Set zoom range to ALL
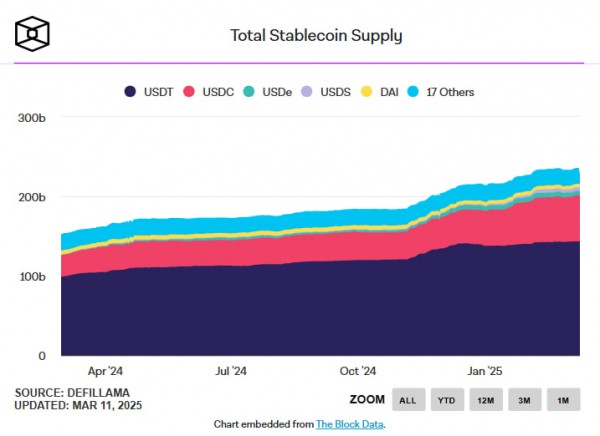This screenshot has height=436, width=600. (408, 400)
